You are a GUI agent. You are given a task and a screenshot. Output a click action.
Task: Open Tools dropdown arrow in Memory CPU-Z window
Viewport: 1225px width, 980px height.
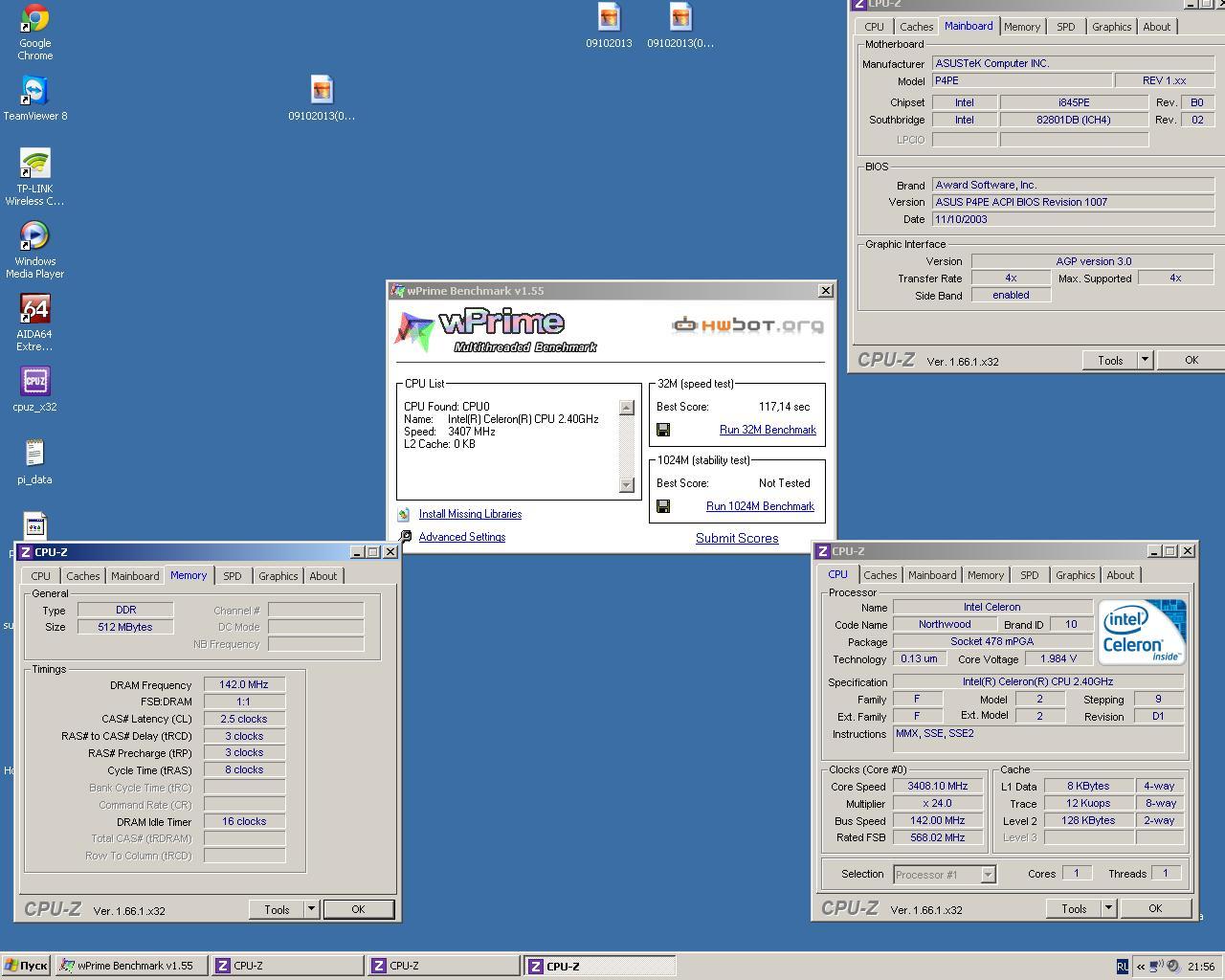click(311, 909)
